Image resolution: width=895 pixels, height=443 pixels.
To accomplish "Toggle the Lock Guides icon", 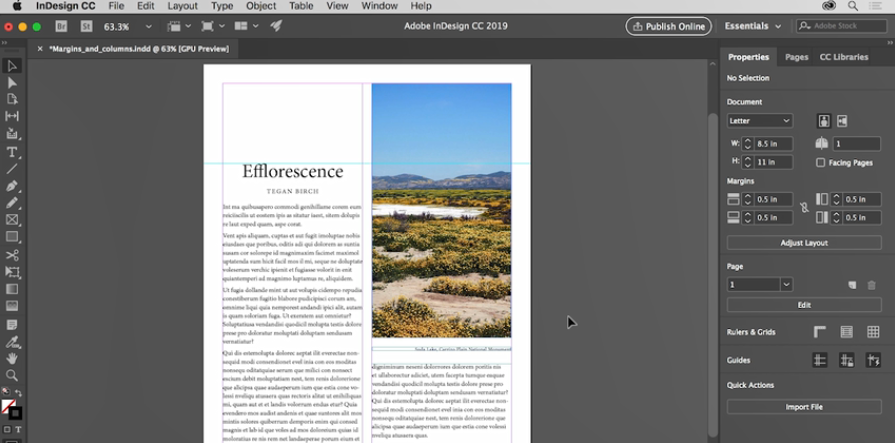I will coord(846,360).
